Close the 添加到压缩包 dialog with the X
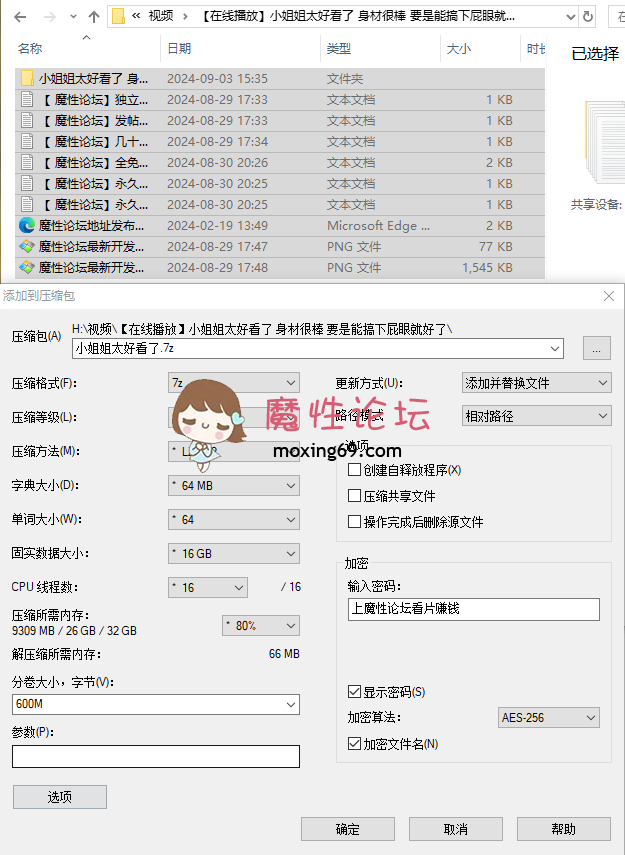 pyautogui.click(x=609, y=296)
